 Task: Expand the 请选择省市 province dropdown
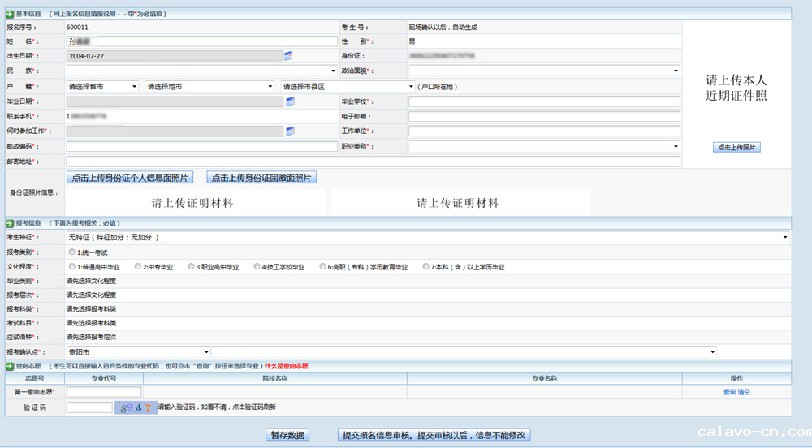(x=102, y=87)
